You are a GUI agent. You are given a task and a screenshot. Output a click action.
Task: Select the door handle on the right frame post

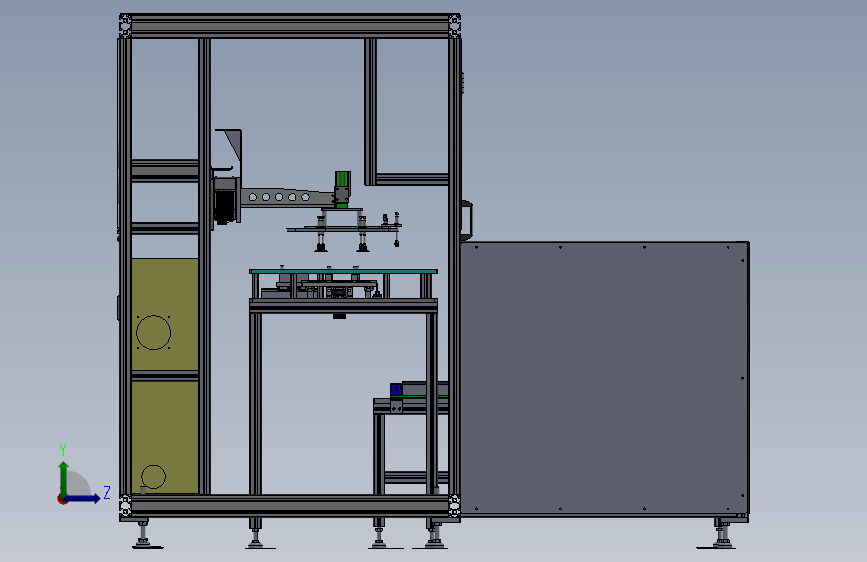point(467,220)
